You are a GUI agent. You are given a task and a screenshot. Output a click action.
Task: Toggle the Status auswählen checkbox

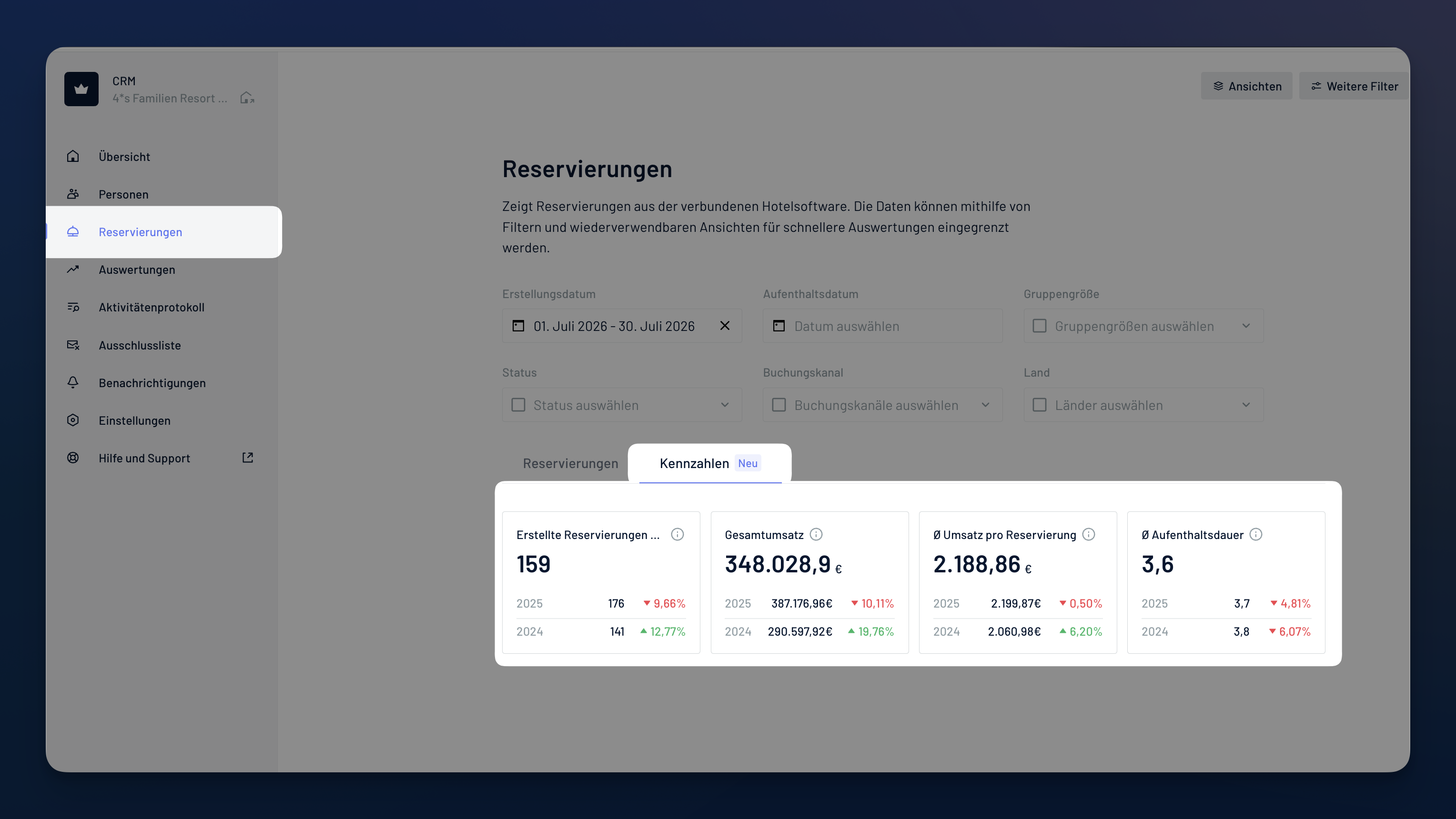(518, 405)
